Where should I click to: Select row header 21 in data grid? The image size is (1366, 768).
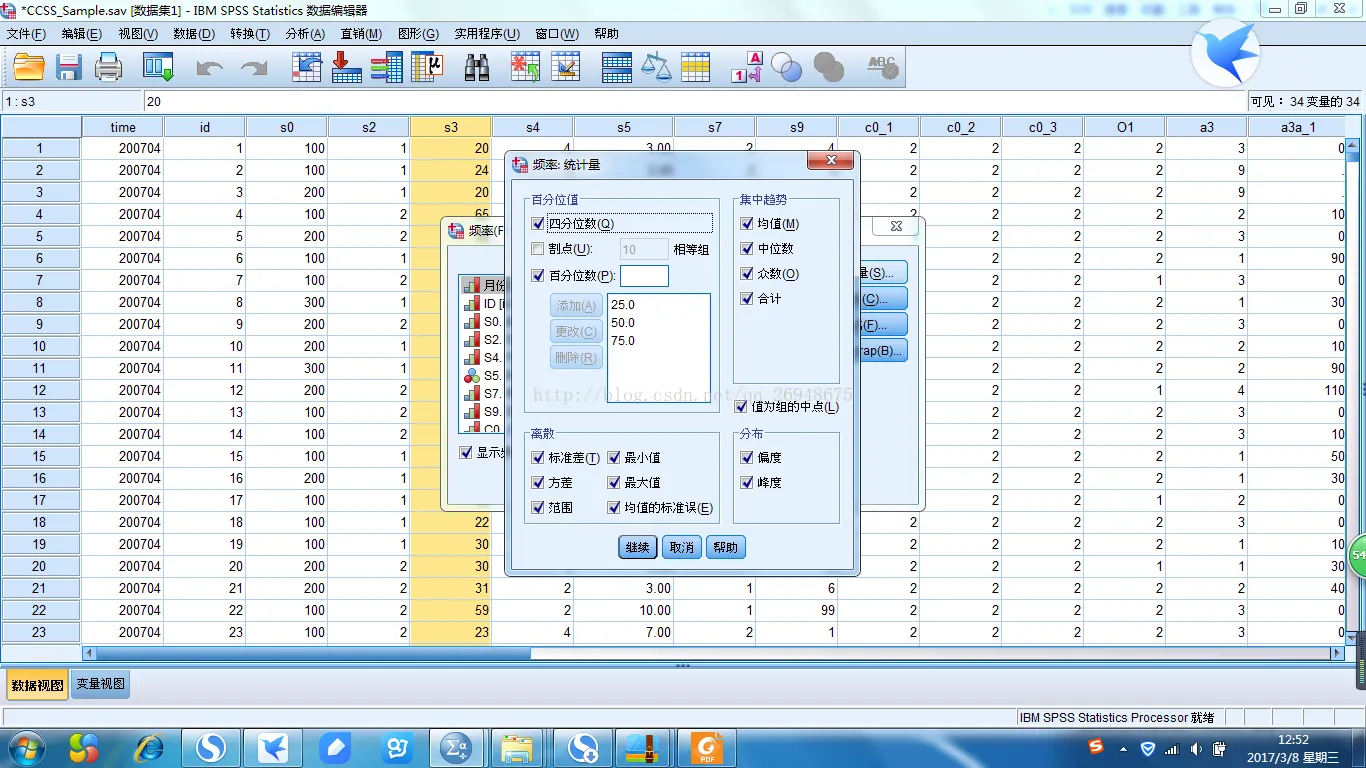coord(40,588)
